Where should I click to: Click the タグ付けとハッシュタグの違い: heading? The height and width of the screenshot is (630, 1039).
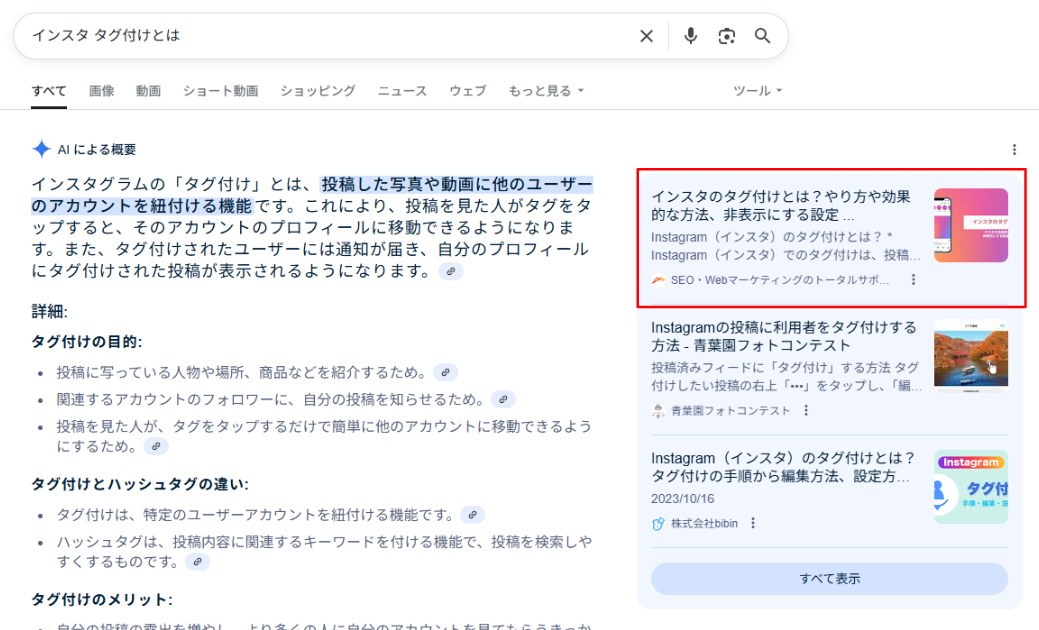coord(140,484)
